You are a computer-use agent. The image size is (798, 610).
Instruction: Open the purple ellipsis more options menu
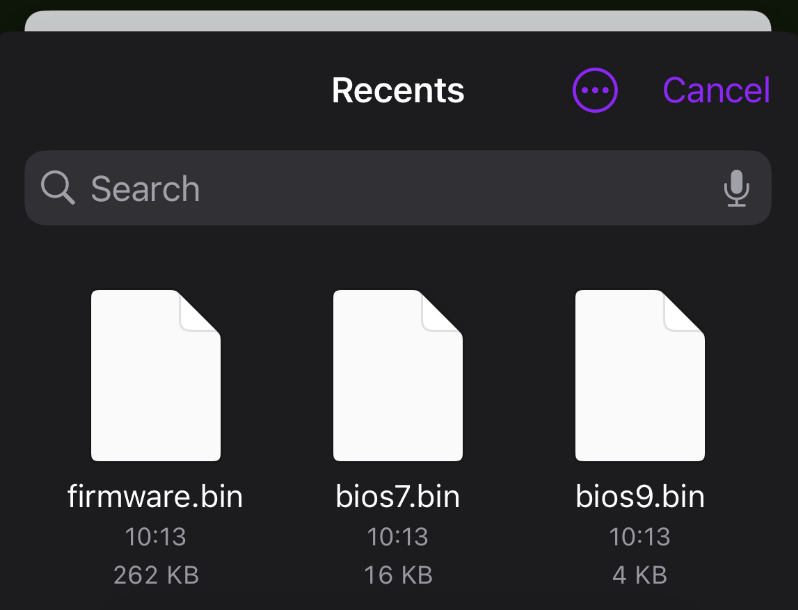tap(595, 91)
